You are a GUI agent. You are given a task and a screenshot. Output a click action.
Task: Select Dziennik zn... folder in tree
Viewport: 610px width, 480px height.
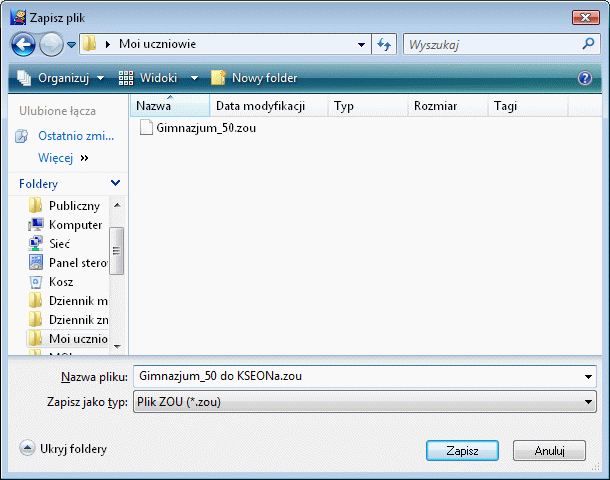[x=79, y=320]
